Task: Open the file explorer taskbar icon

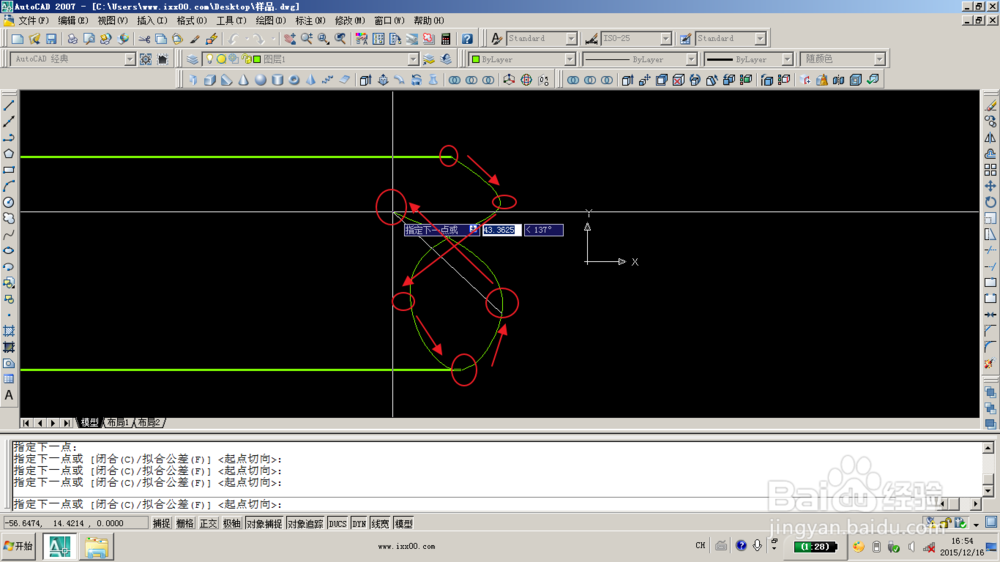Action: 96,547
